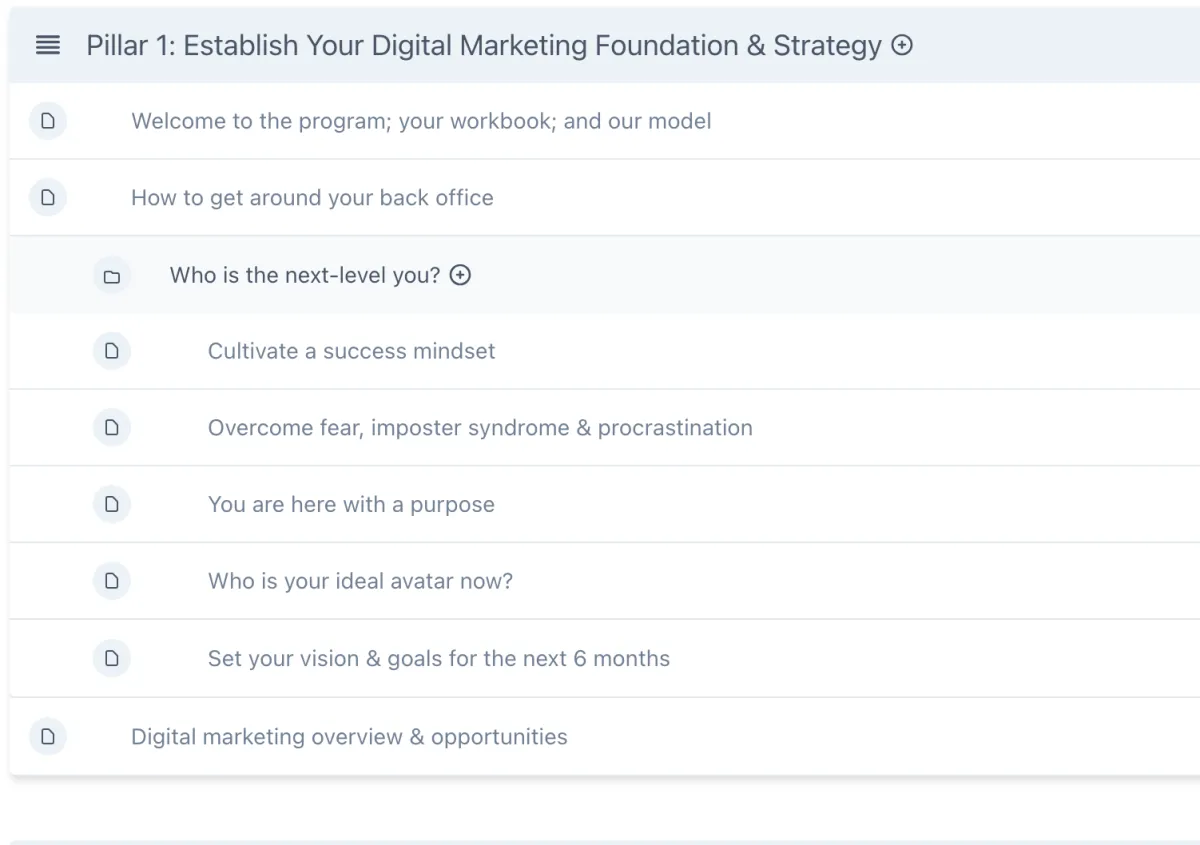Collapse the Pillar 1 section header
Image resolution: width=1200 pixels, height=845 pixels.
(483, 46)
